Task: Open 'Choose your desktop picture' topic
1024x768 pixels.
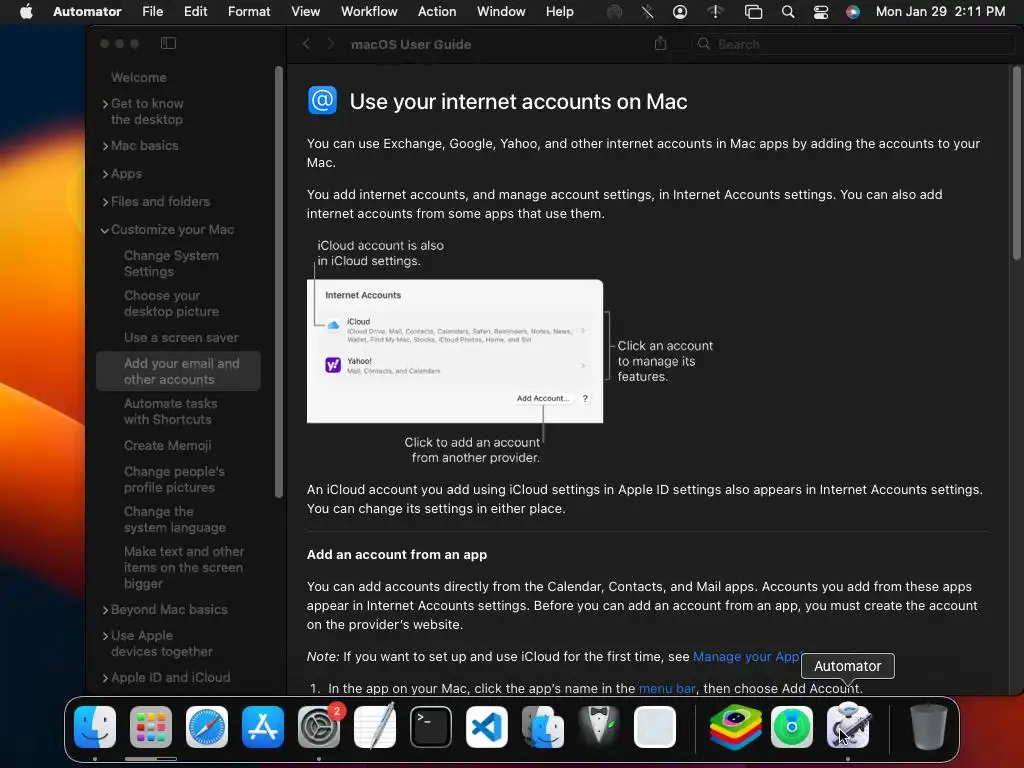Action: [171, 303]
